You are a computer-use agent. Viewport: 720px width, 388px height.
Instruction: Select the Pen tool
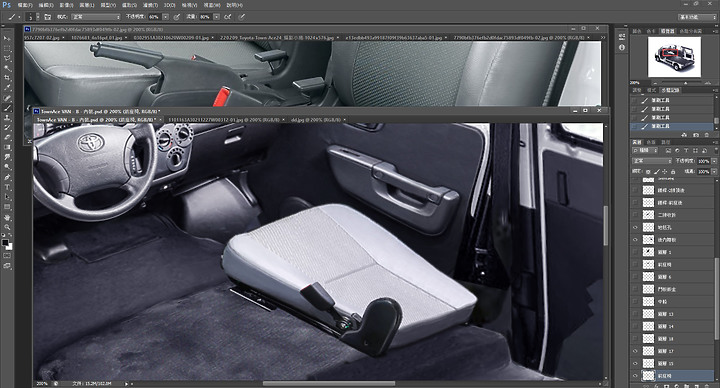[7, 177]
